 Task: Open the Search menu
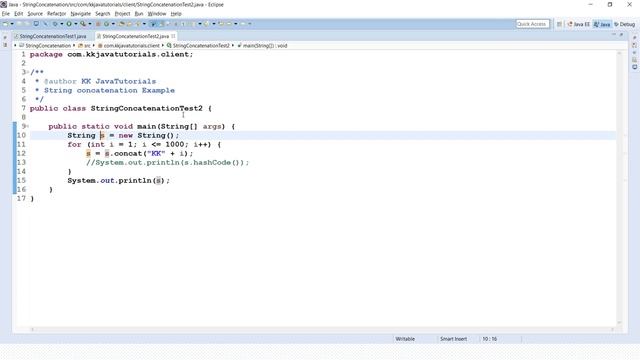click(103, 14)
